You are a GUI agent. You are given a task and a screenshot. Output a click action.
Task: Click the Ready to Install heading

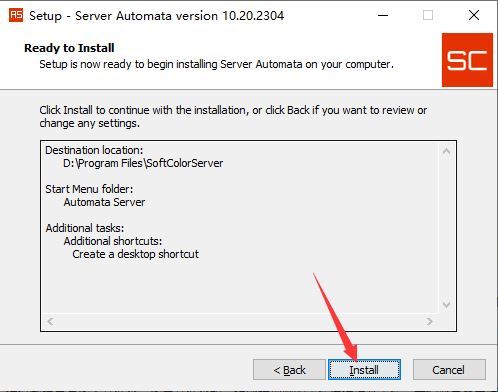[69, 48]
